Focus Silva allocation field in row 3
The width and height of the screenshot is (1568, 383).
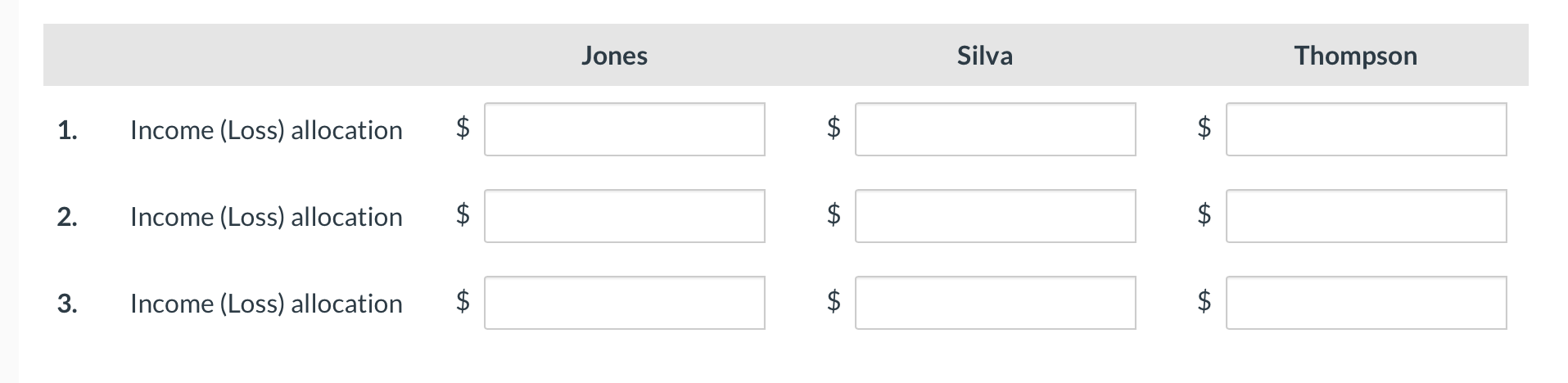995,303
